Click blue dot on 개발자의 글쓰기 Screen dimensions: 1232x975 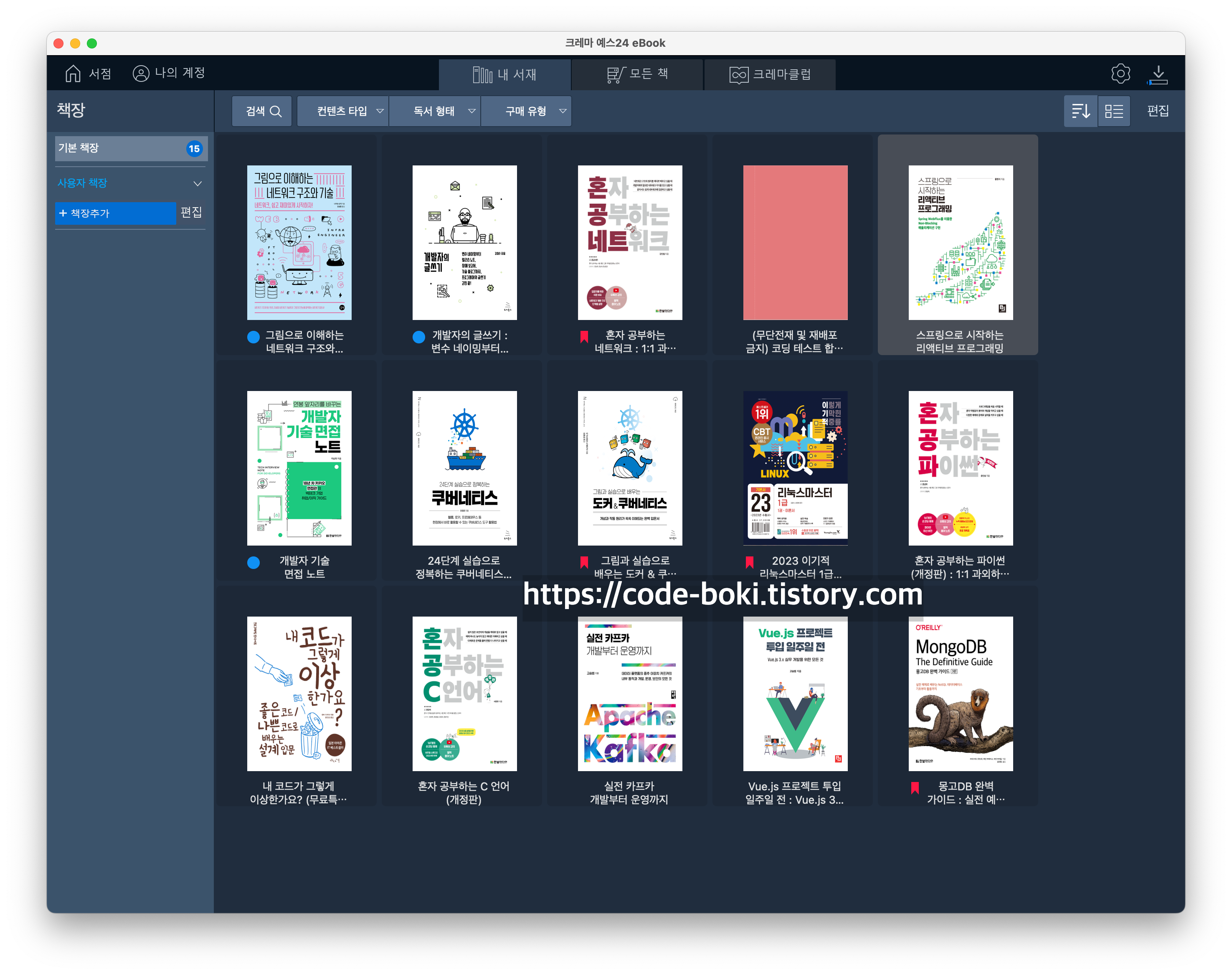419,337
